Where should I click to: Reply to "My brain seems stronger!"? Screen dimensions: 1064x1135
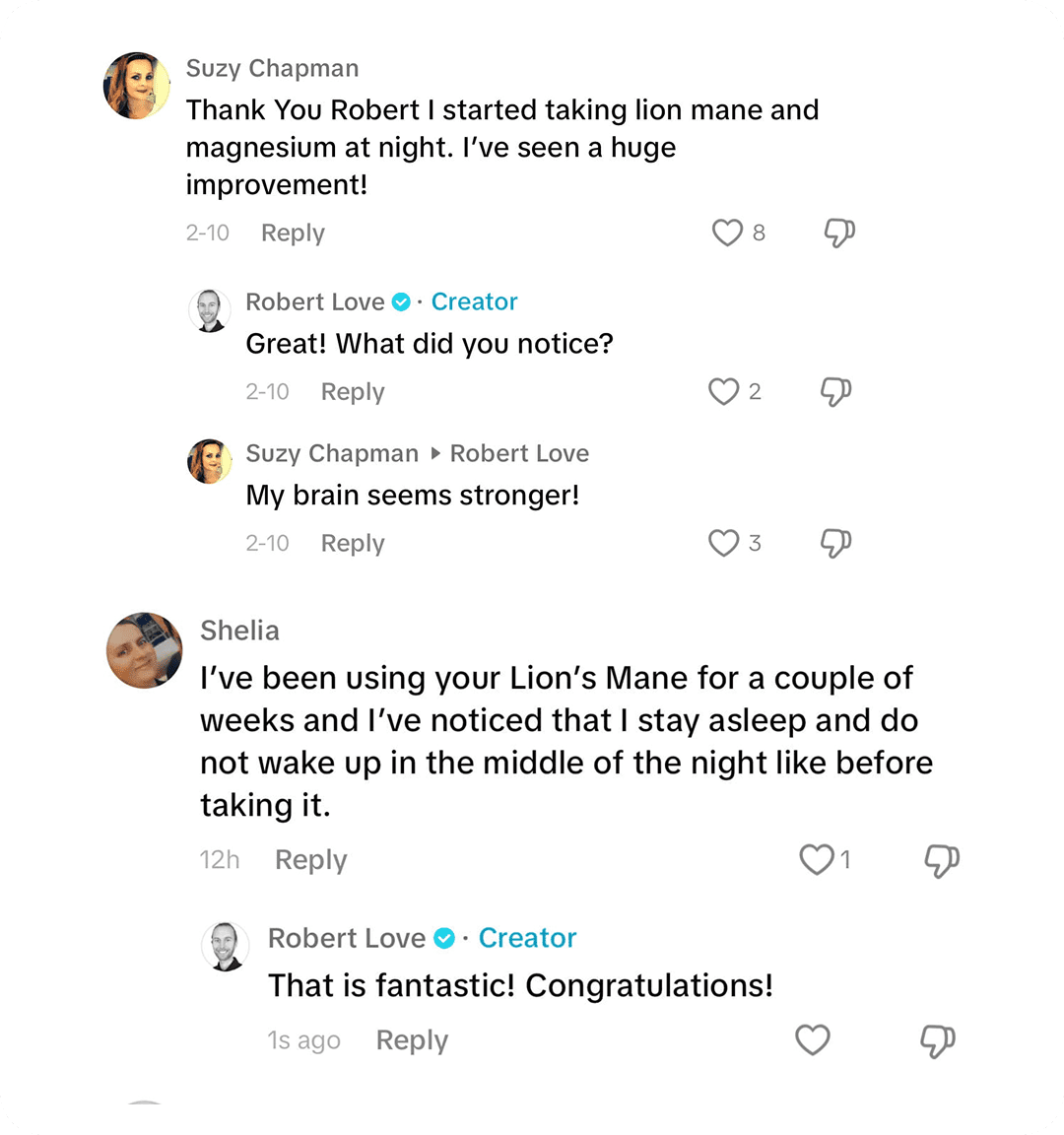(x=353, y=544)
